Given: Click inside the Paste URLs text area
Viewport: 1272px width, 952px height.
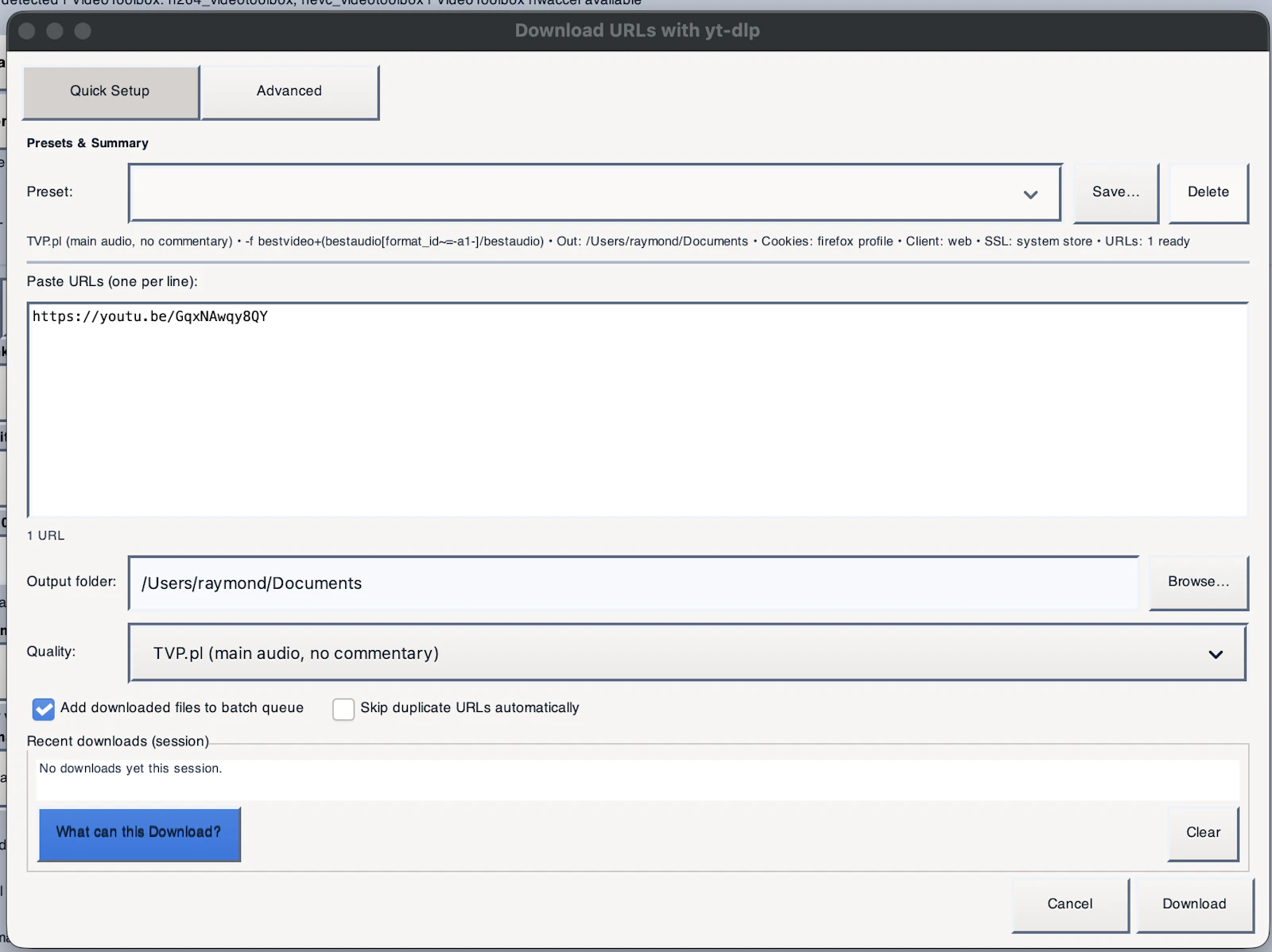Looking at the screenshot, I should tap(638, 410).
